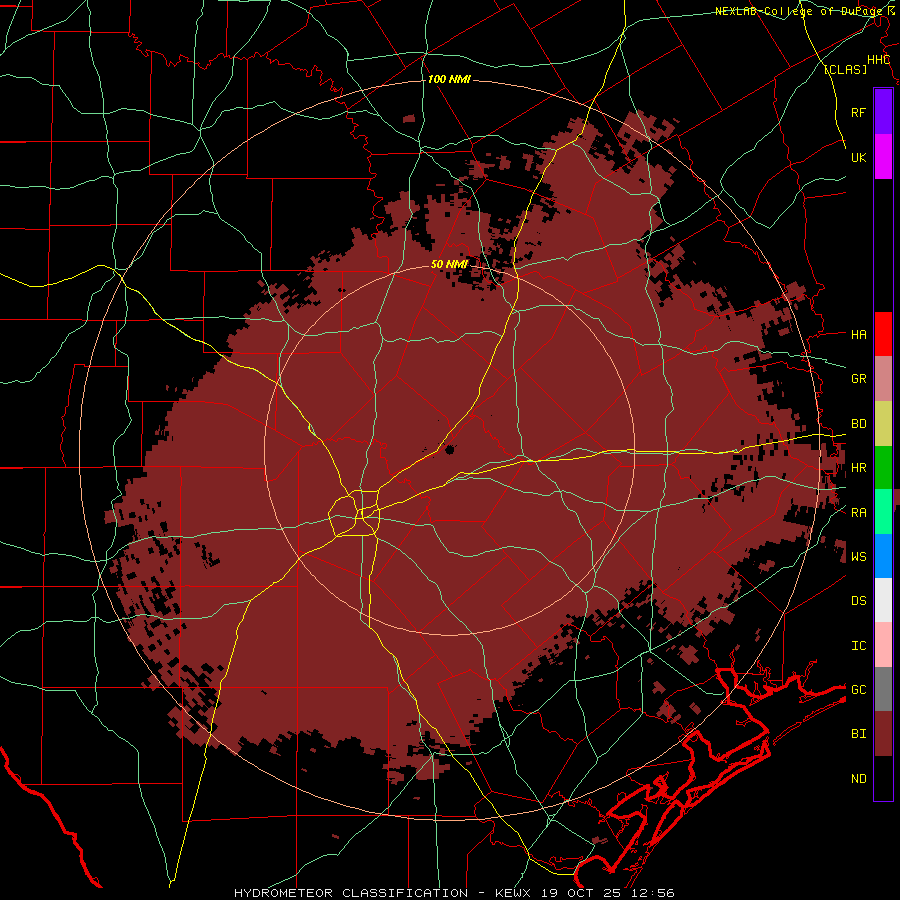Click the DS white legend swatch
Screen dimensions: 900x900
click(x=883, y=600)
